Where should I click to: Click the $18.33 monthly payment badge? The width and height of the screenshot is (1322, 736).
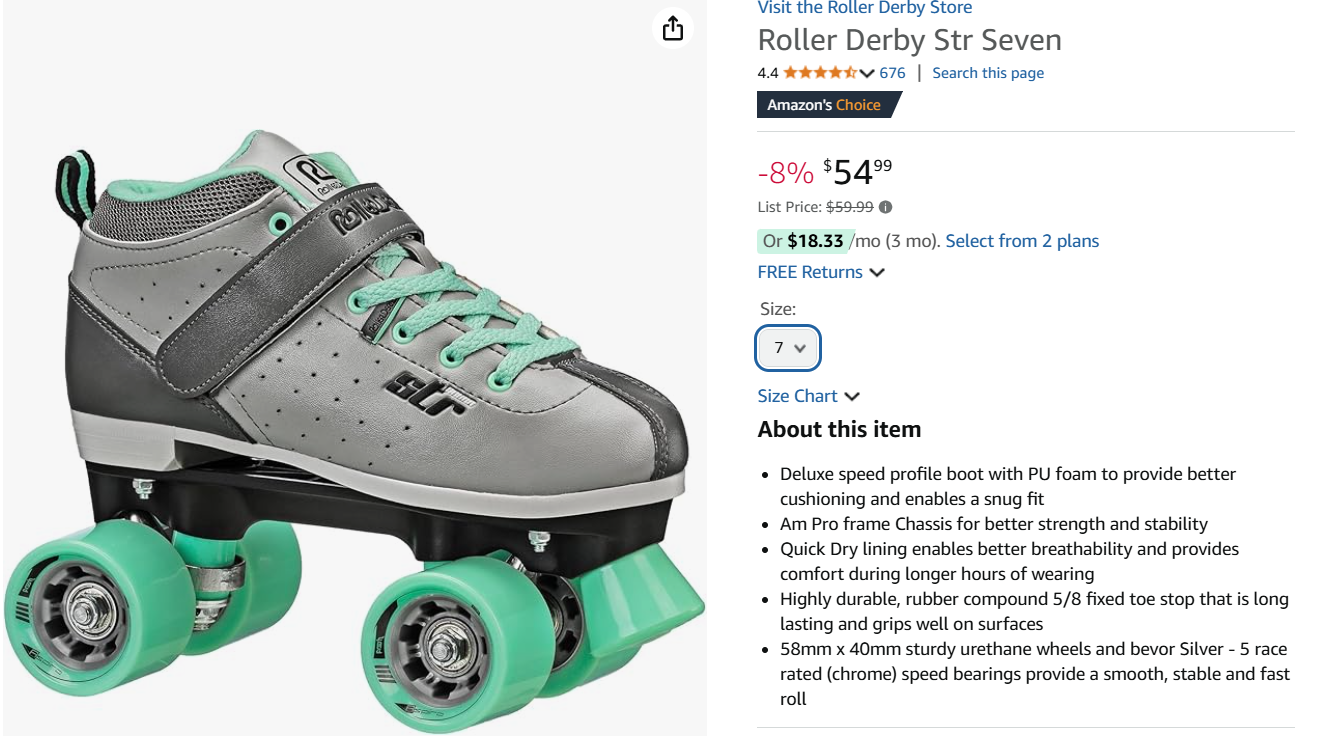[814, 241]
